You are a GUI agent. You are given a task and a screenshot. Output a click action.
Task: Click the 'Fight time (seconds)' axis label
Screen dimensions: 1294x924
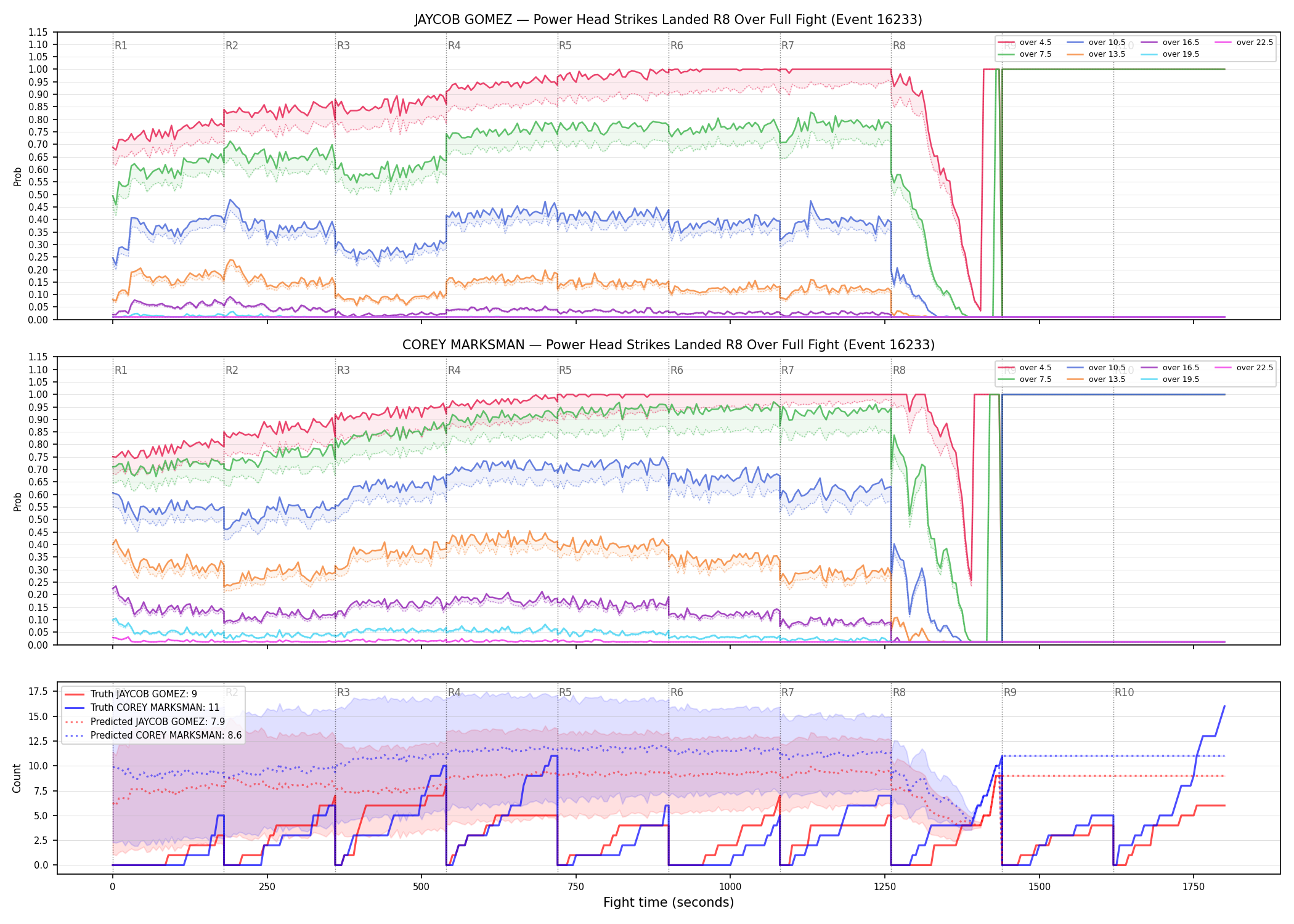(x=669, y=902)
